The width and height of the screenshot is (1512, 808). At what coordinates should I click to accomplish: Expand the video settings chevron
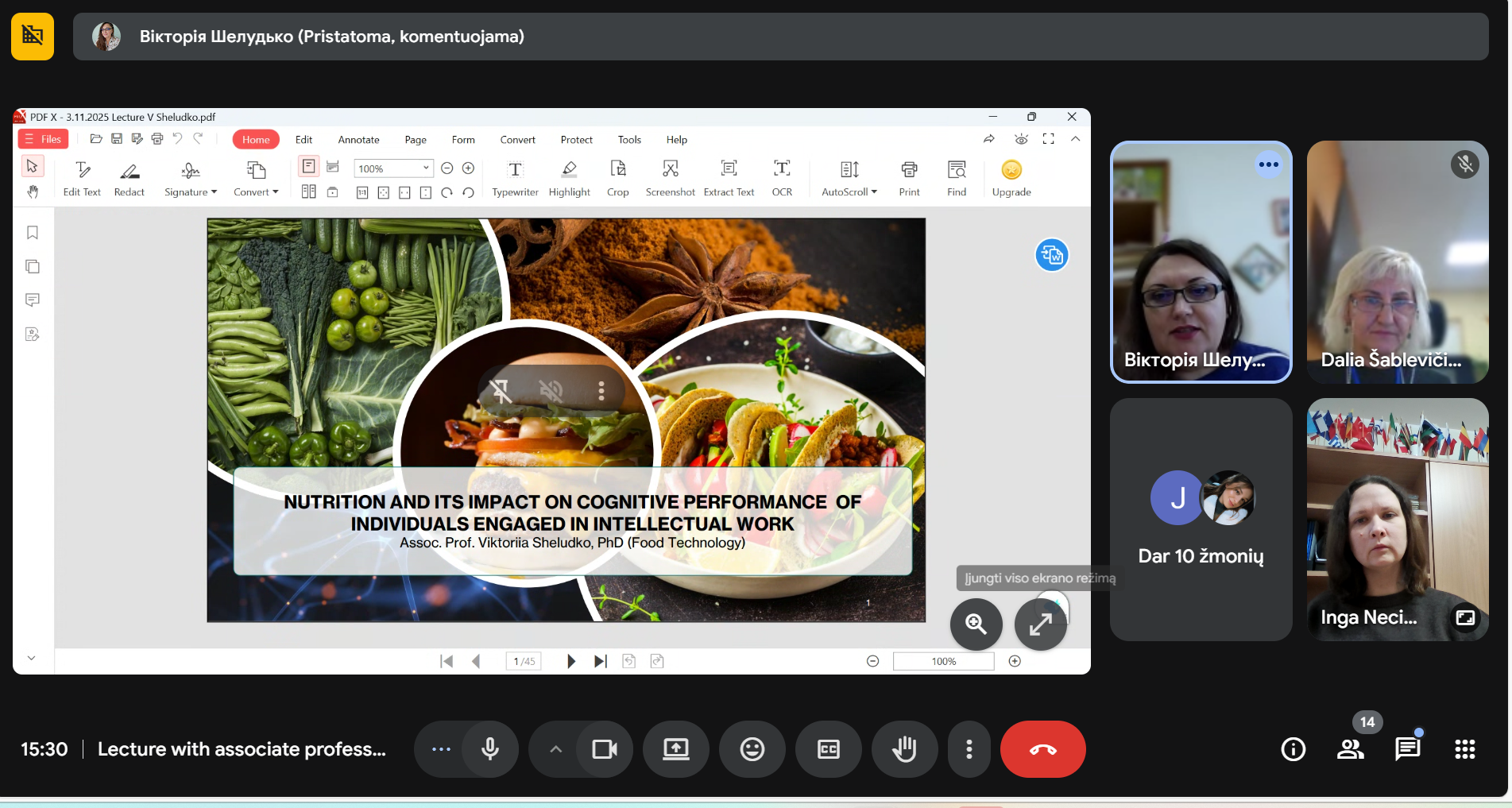556,749
